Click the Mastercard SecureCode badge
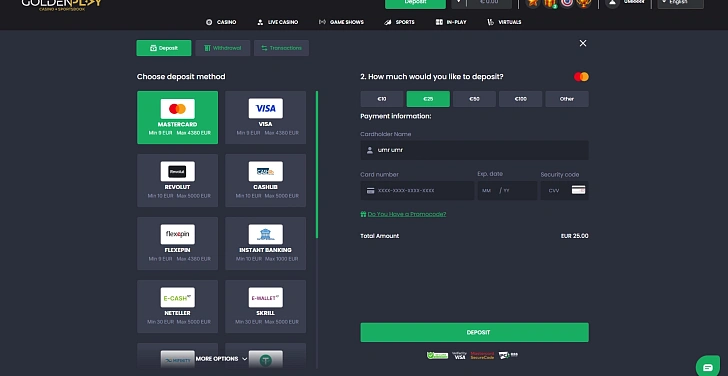Image resolution: width=728 pixels, height=376 pixels. tap(482, 356)
